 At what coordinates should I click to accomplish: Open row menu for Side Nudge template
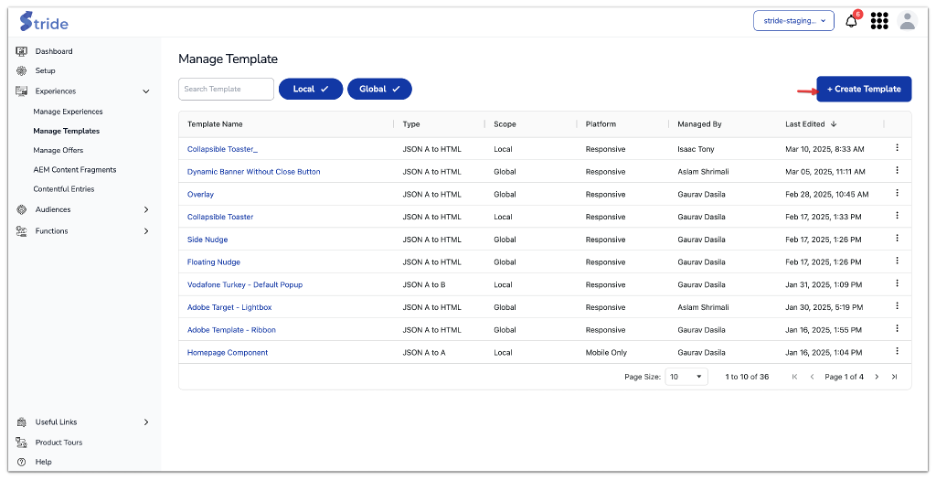[x=897, y=238]
